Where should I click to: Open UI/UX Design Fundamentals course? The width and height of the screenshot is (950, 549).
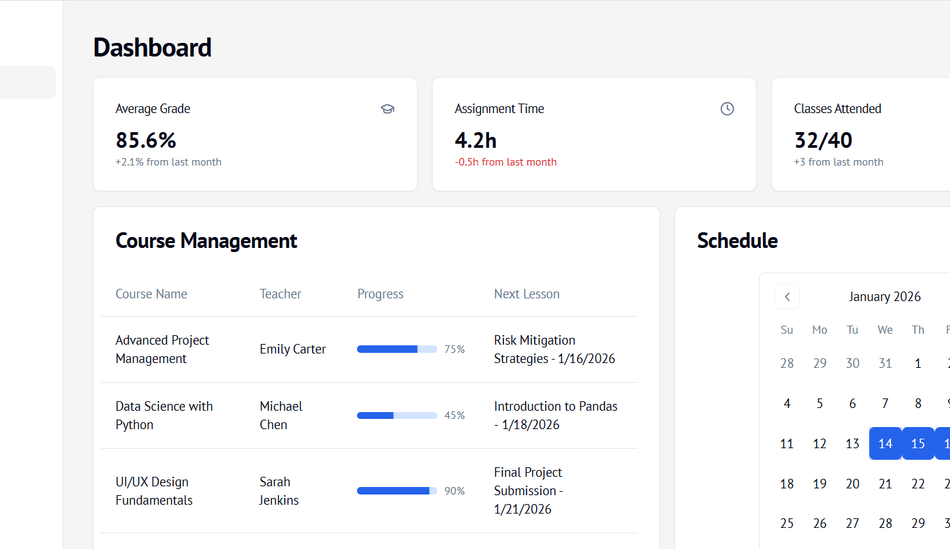click(154, 491)
